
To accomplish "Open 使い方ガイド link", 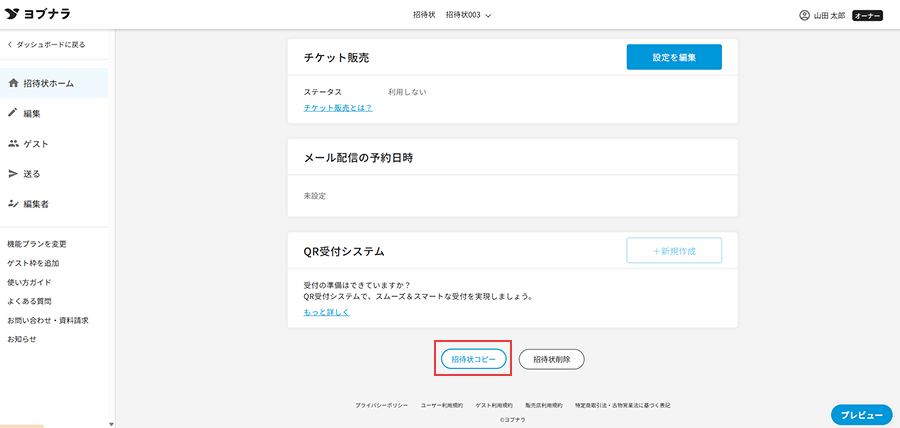I will pyautogui.click(x=29, y=282).
